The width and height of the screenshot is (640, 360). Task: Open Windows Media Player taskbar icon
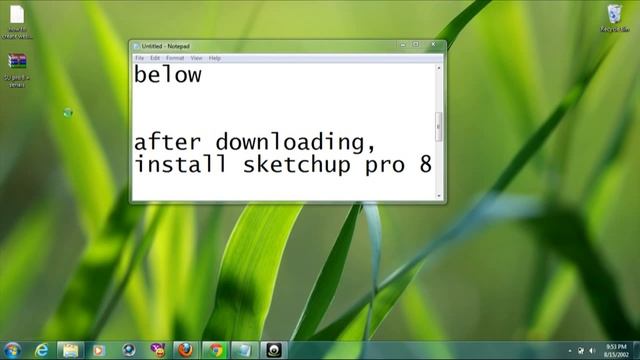[98, 350]
